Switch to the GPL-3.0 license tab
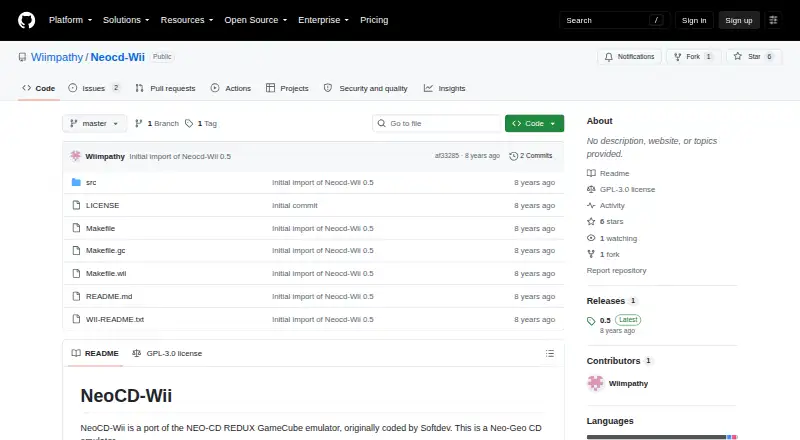Viewport: 800px width, 440px height. 167,353
